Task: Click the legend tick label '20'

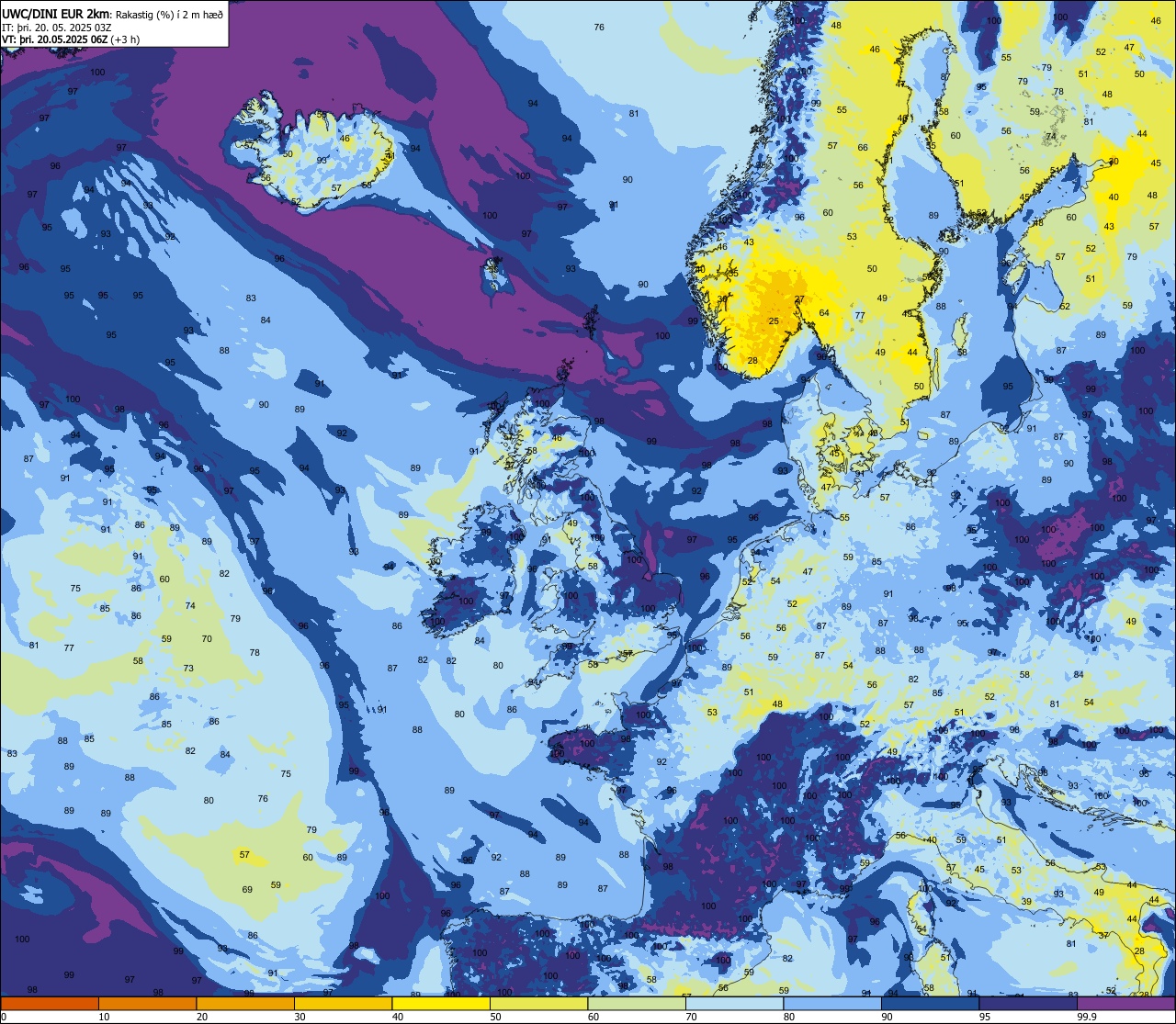Action: click(202, 1017)
